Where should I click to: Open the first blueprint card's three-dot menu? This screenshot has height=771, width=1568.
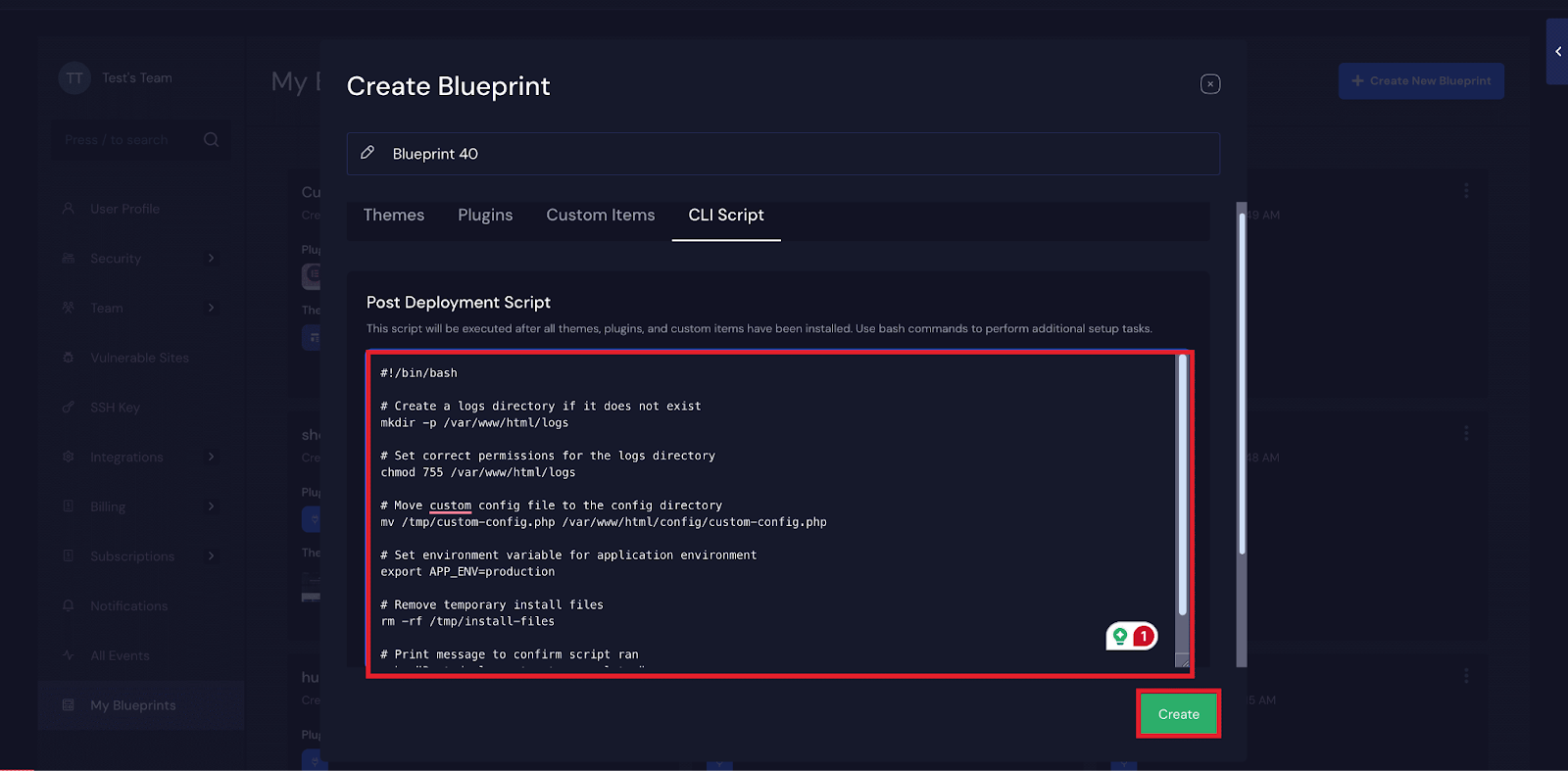1466,190
